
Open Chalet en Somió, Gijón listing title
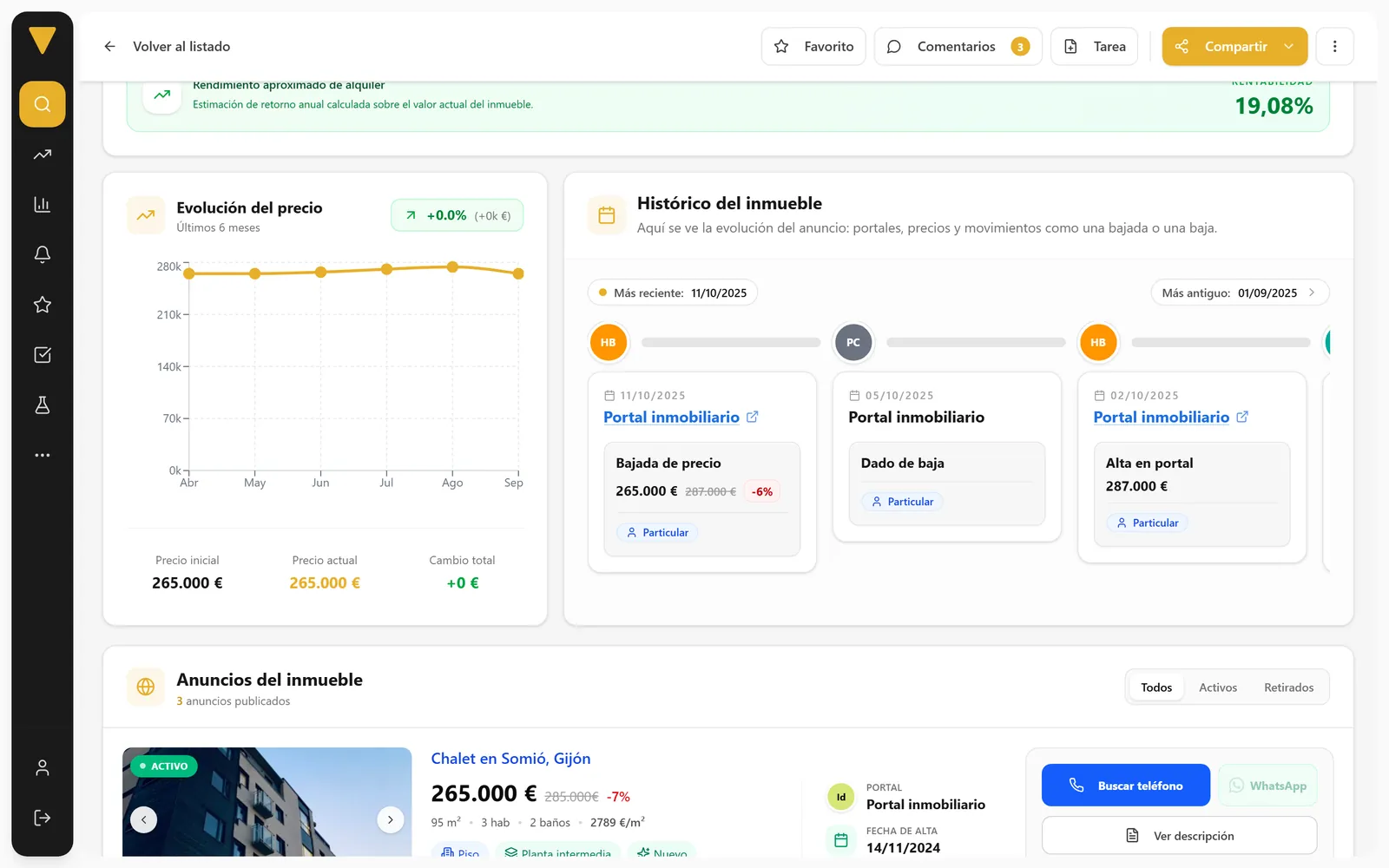pos(510,759)
